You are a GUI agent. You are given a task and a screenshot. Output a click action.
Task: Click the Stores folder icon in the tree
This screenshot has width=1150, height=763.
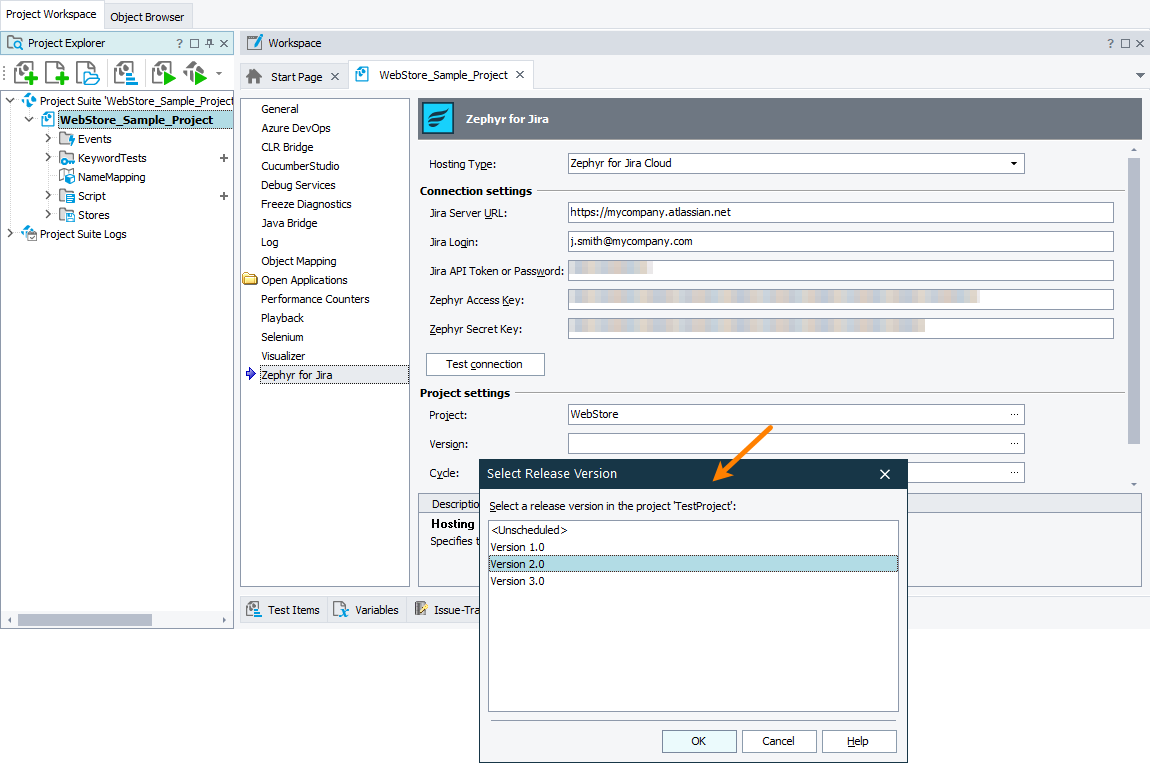pos(67,215)
